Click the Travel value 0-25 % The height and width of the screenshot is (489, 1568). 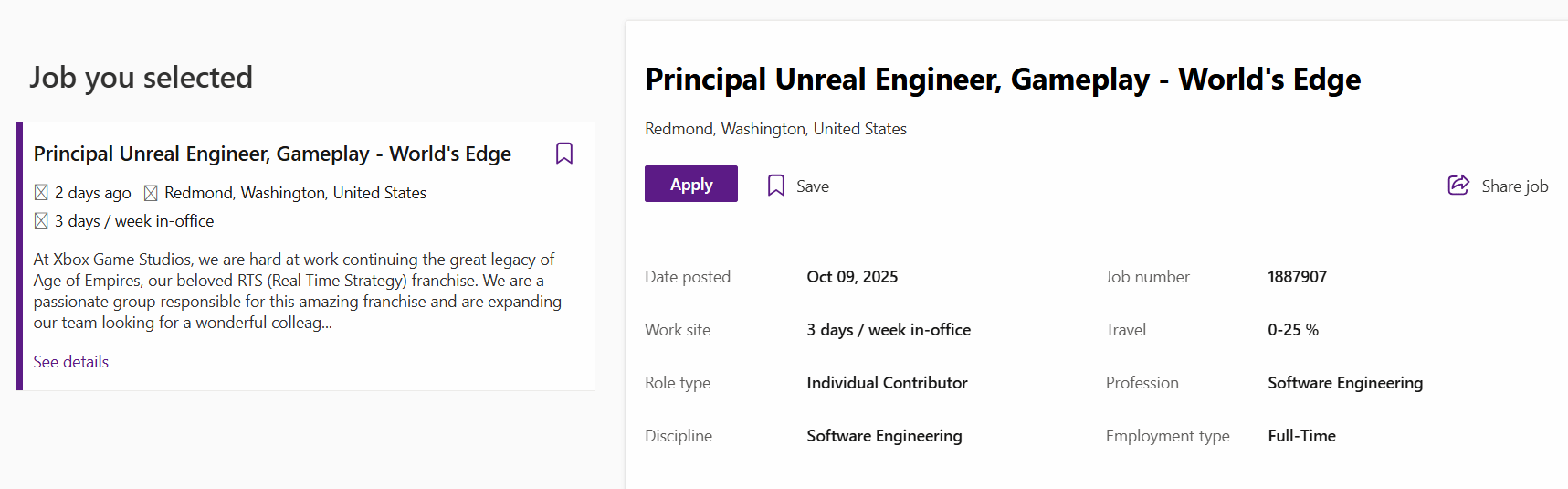(1292, 330)
